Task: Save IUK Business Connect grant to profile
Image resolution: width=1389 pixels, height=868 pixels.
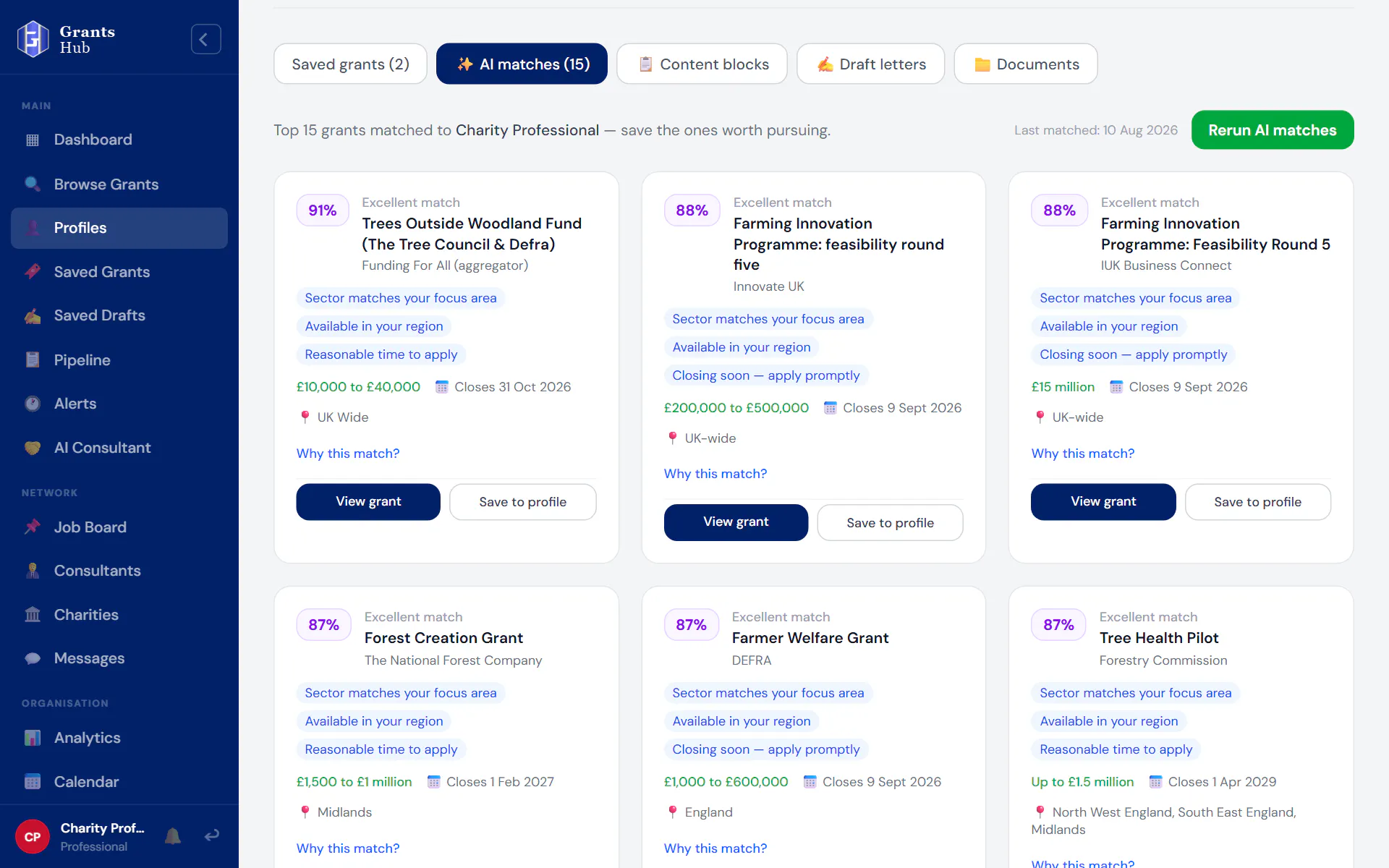Action: [x=1258, y=501]
